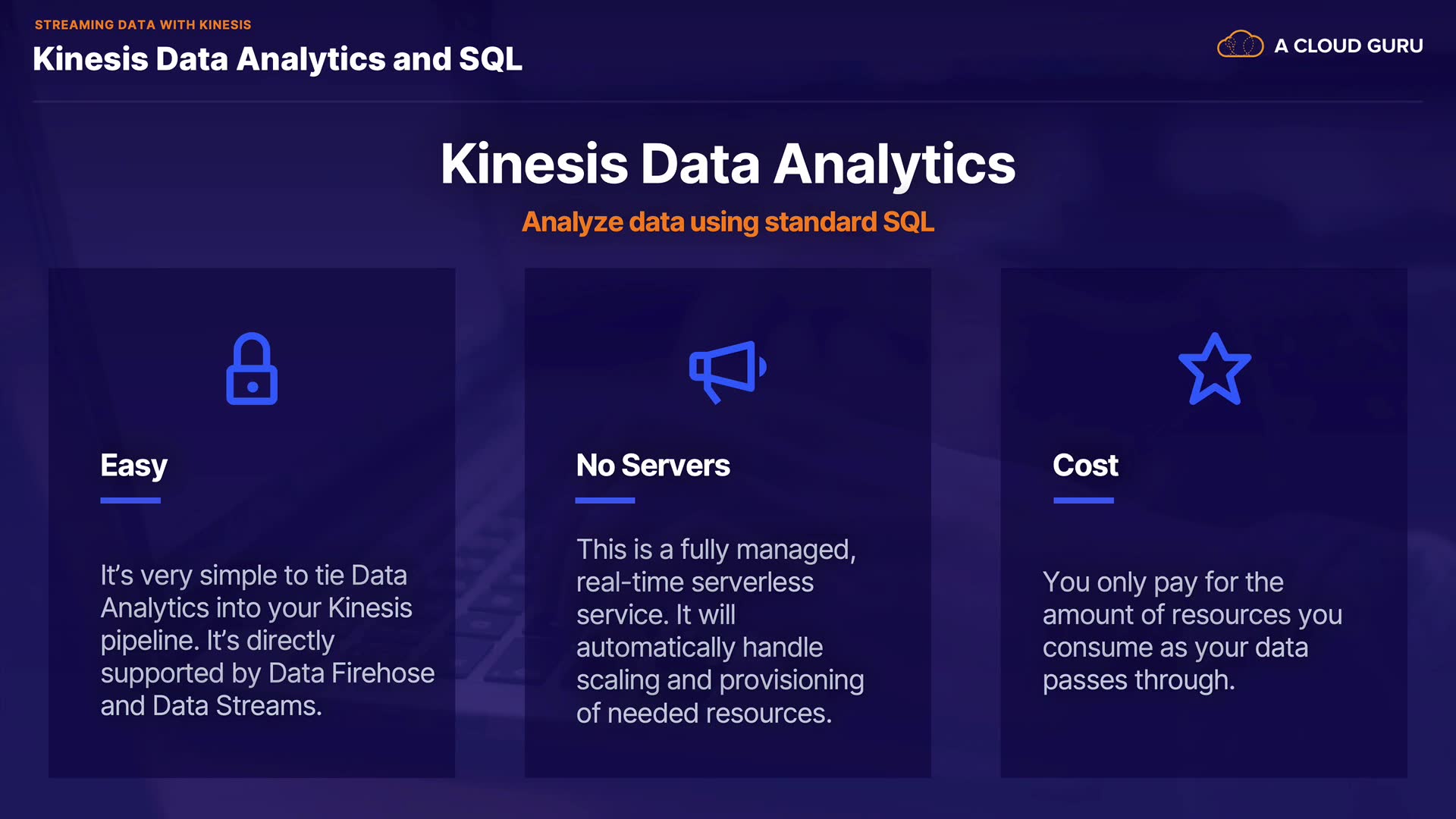Image resolution: width=1456 pixels, height=819 pixels.
Task: Click the star icon above Cost
Action: [x=1214, y=369]
